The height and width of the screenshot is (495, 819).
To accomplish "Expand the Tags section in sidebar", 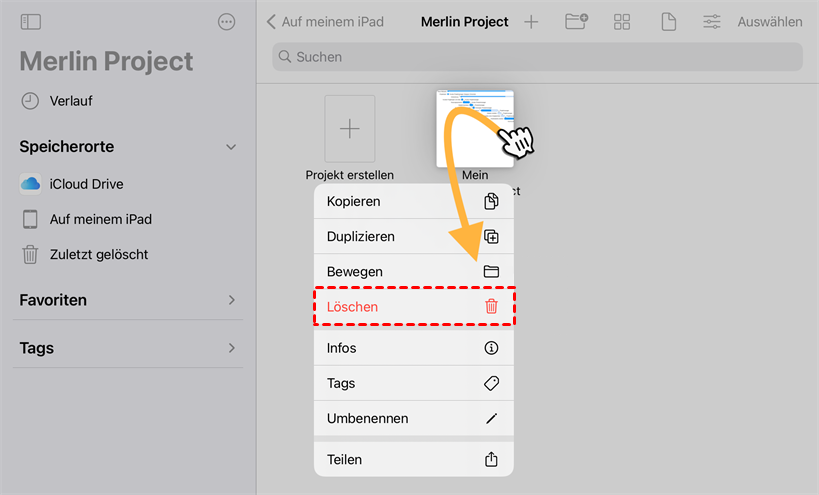I will point(231,348).
